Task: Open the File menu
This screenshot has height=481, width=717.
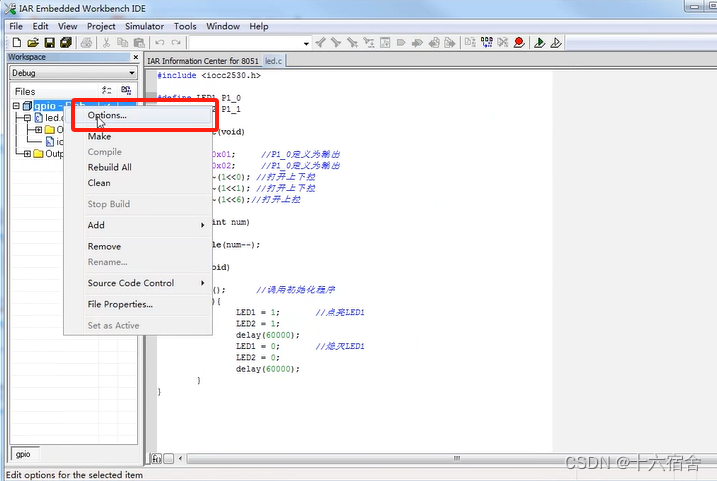Action: (x=16, y=26)
